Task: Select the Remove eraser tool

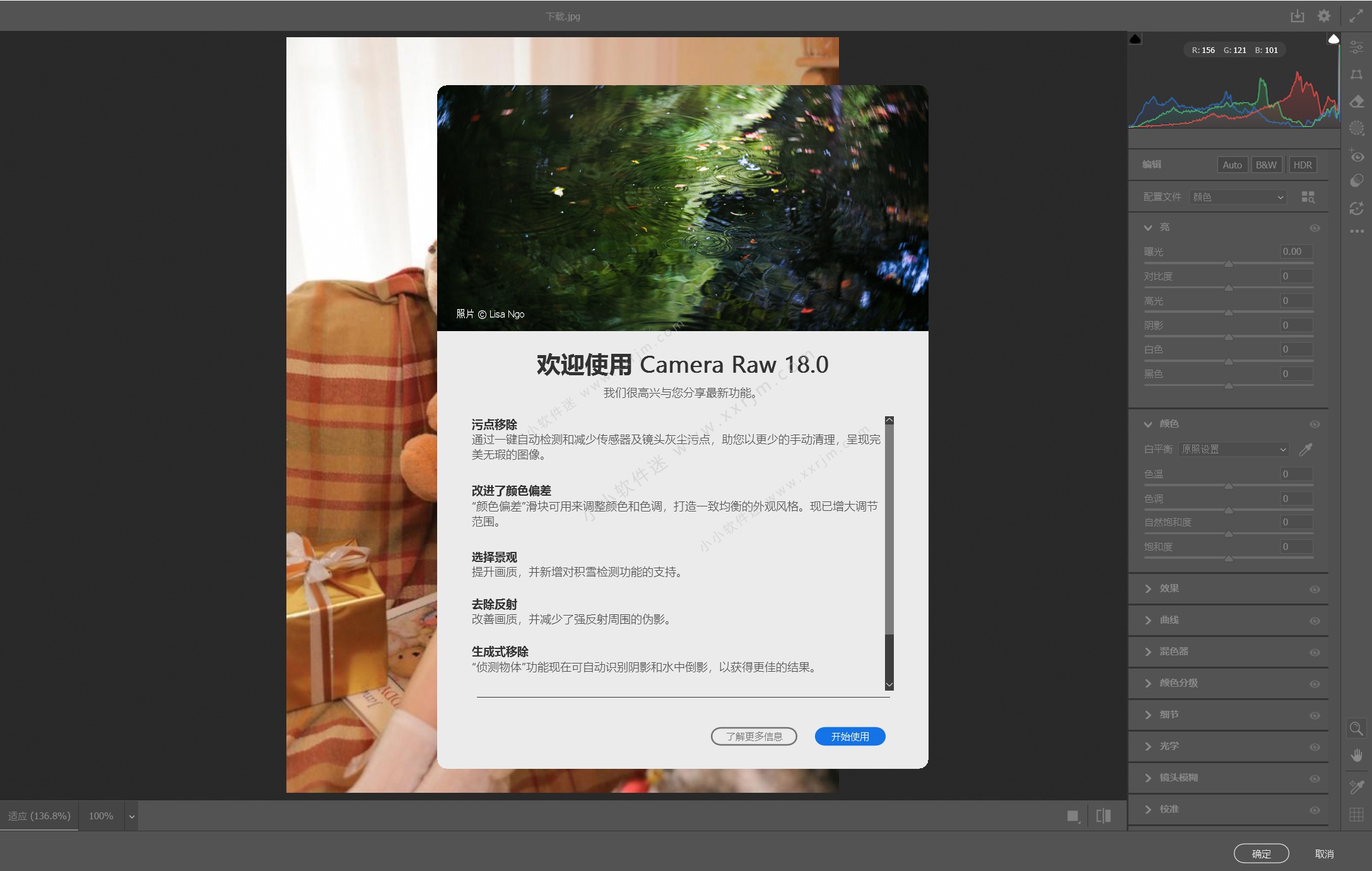Action: point(1356,102)
